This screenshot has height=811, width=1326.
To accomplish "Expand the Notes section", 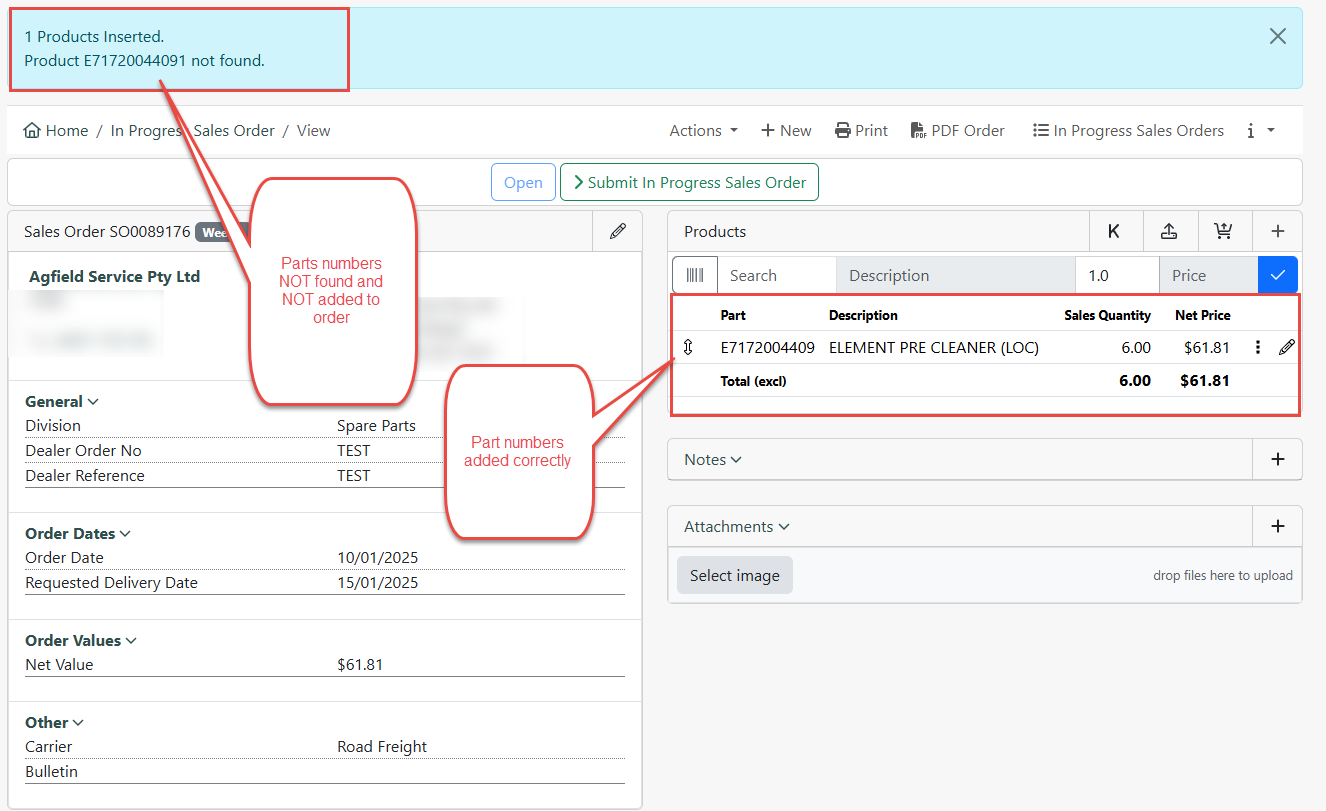I will pos(710,459).
